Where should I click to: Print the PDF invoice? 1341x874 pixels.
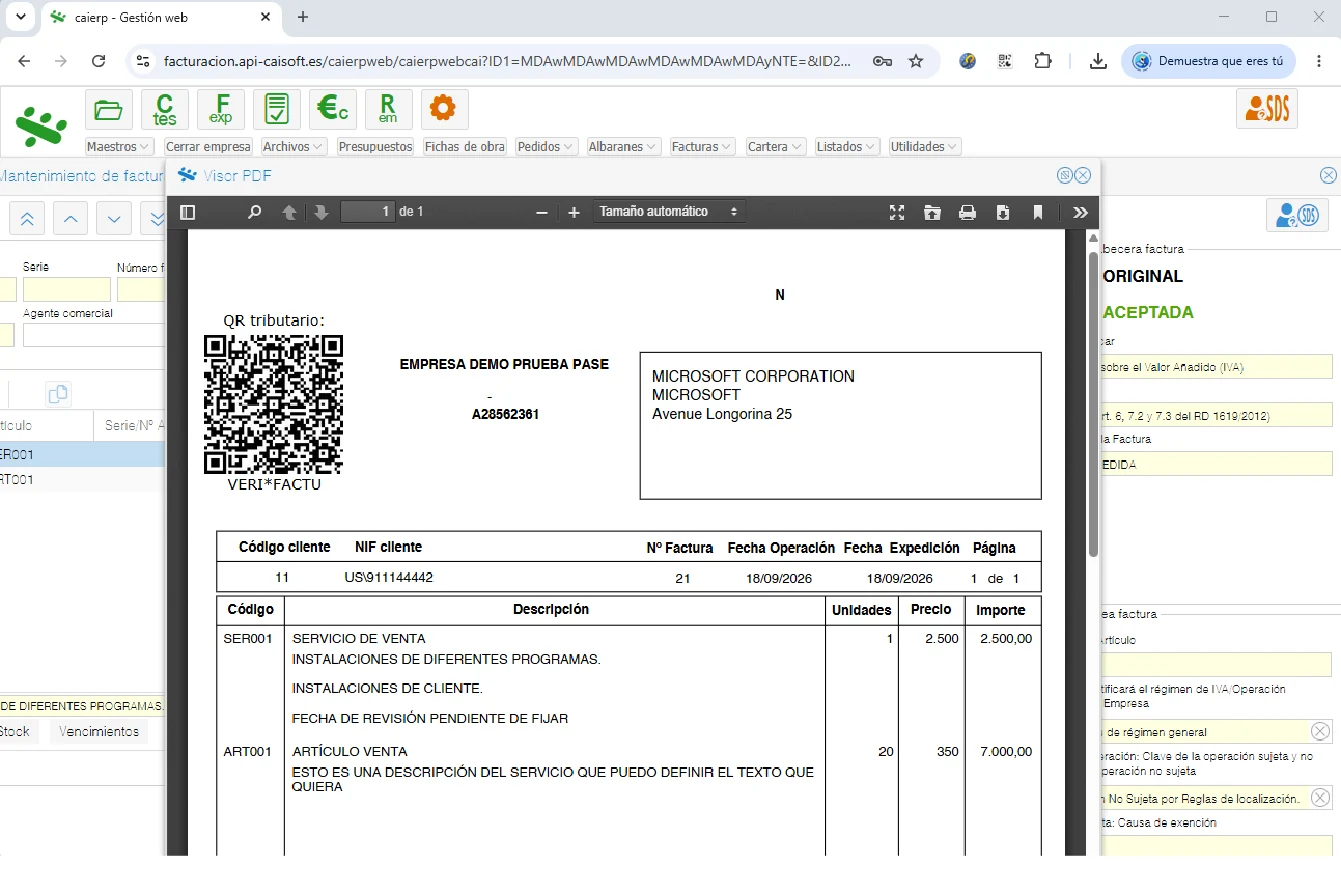(x=967, y=212)
